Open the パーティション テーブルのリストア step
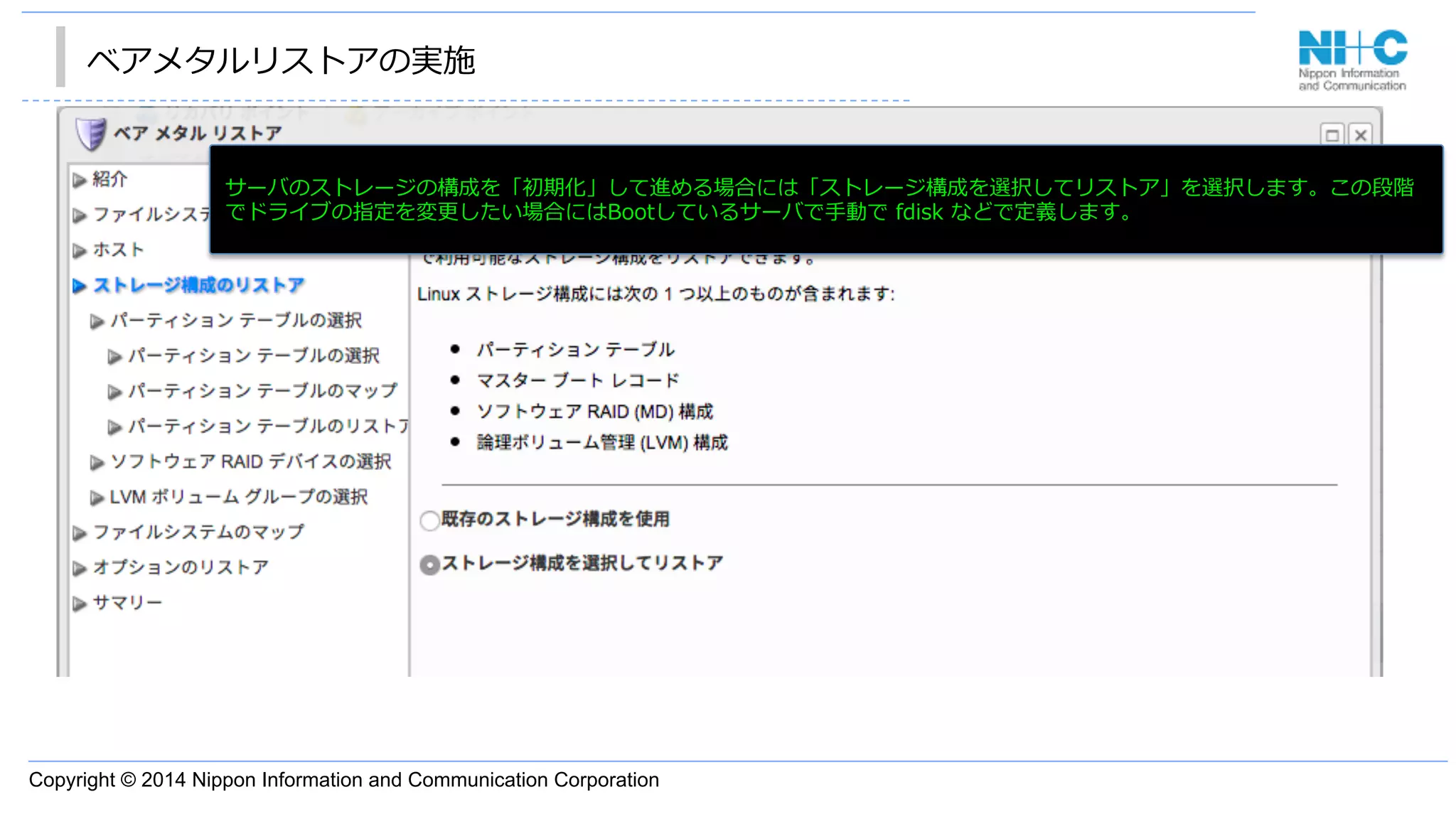 269,427
